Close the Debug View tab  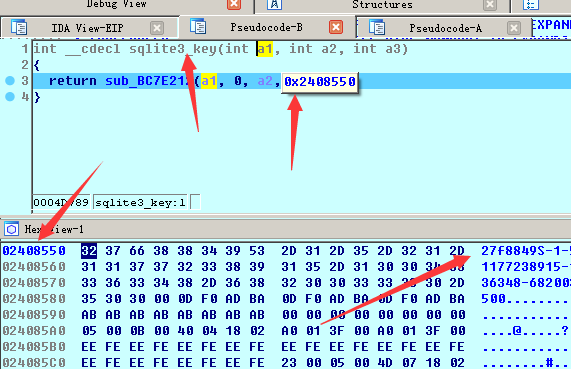tap(234, 4)
